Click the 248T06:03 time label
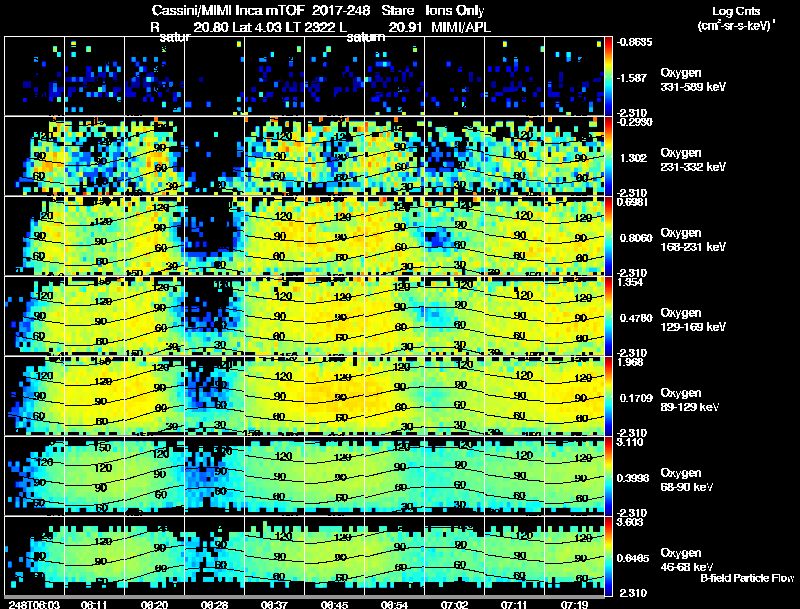The height and width of the screenshot is (609, 800). [34, 604]
